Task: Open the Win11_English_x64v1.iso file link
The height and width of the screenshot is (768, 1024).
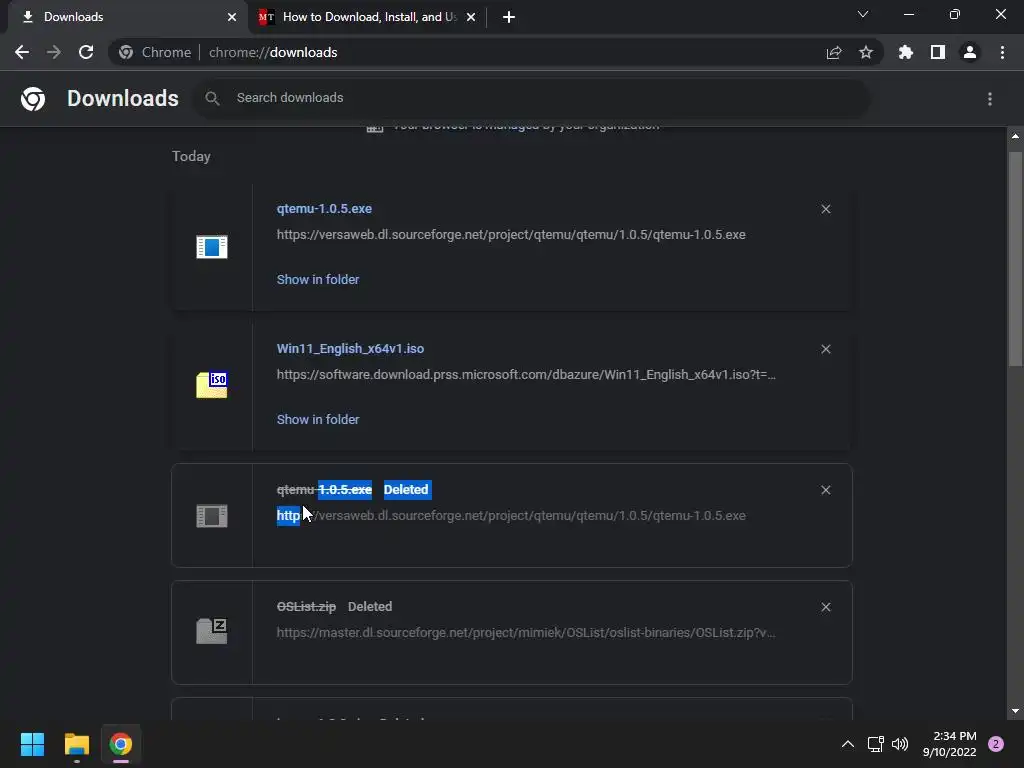Action: (x=350, y=349)
